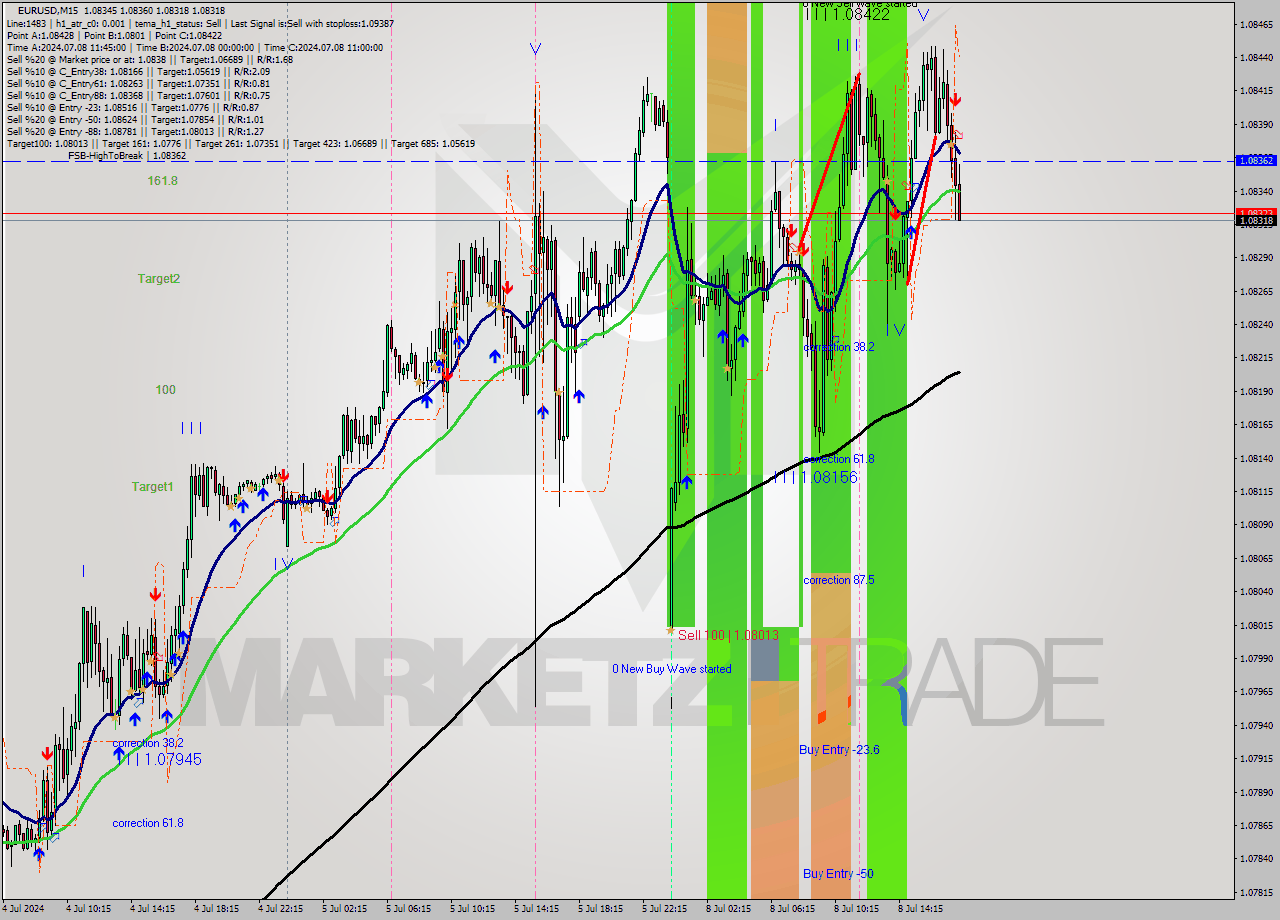This screenshot has height=920, width=1280.
Task: Click the 1.07840 price axis label
Action: pos(1254,858)
